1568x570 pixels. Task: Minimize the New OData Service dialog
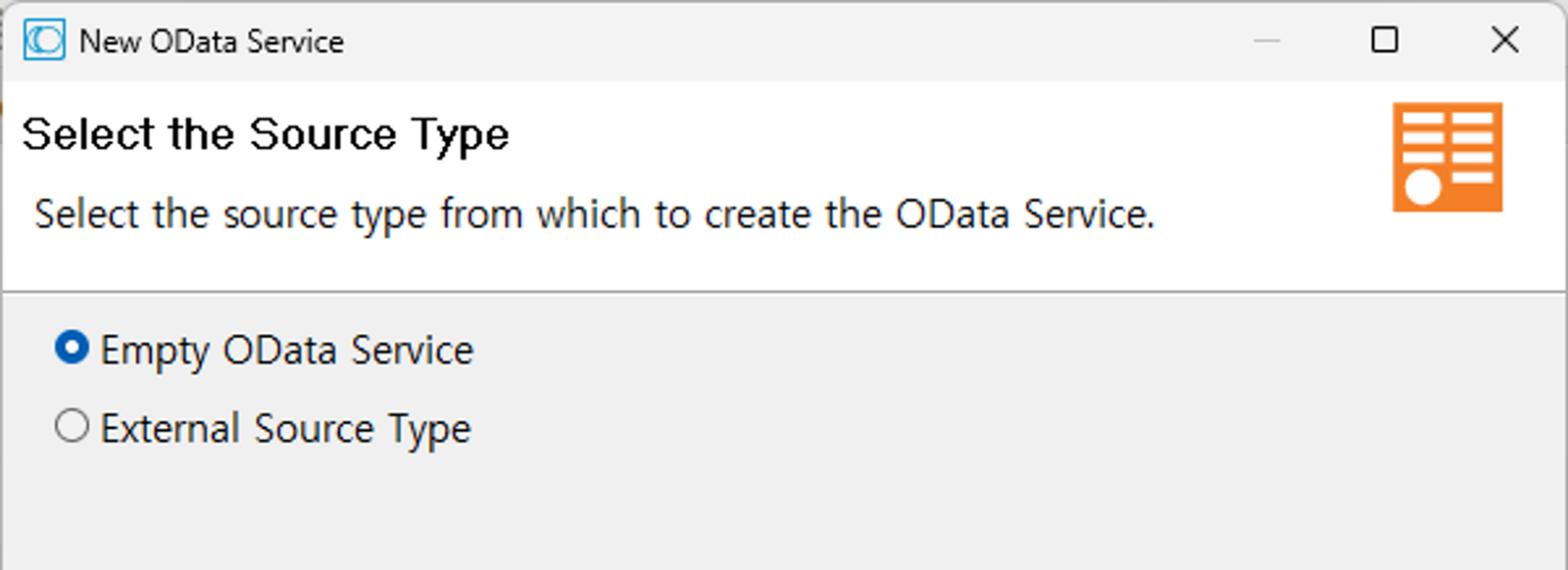tap(1267, 41)
